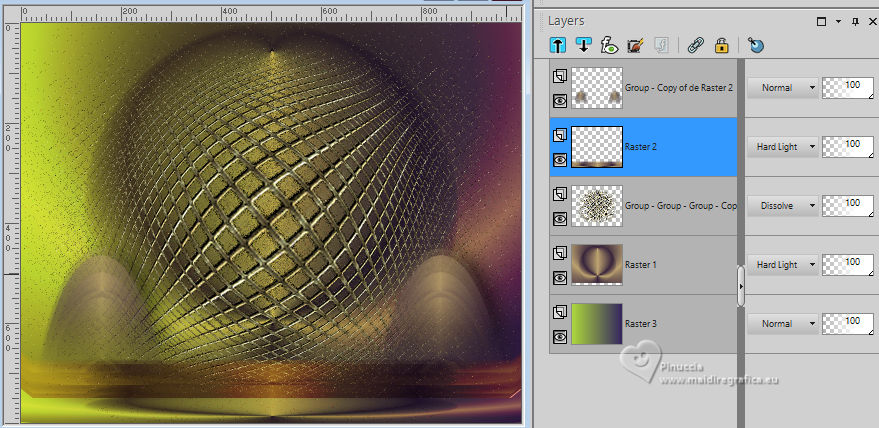Hide the Raster 1 layer

(x=559, y=278)
